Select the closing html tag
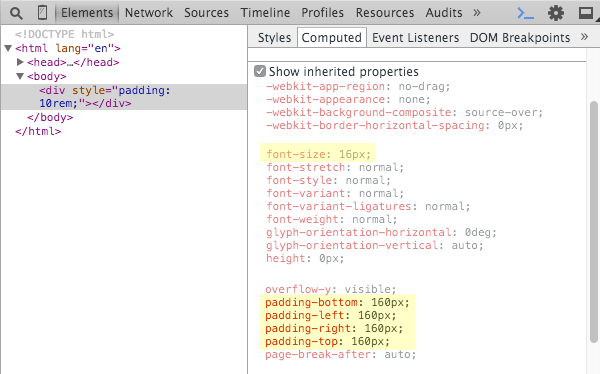 coord(38,132)
